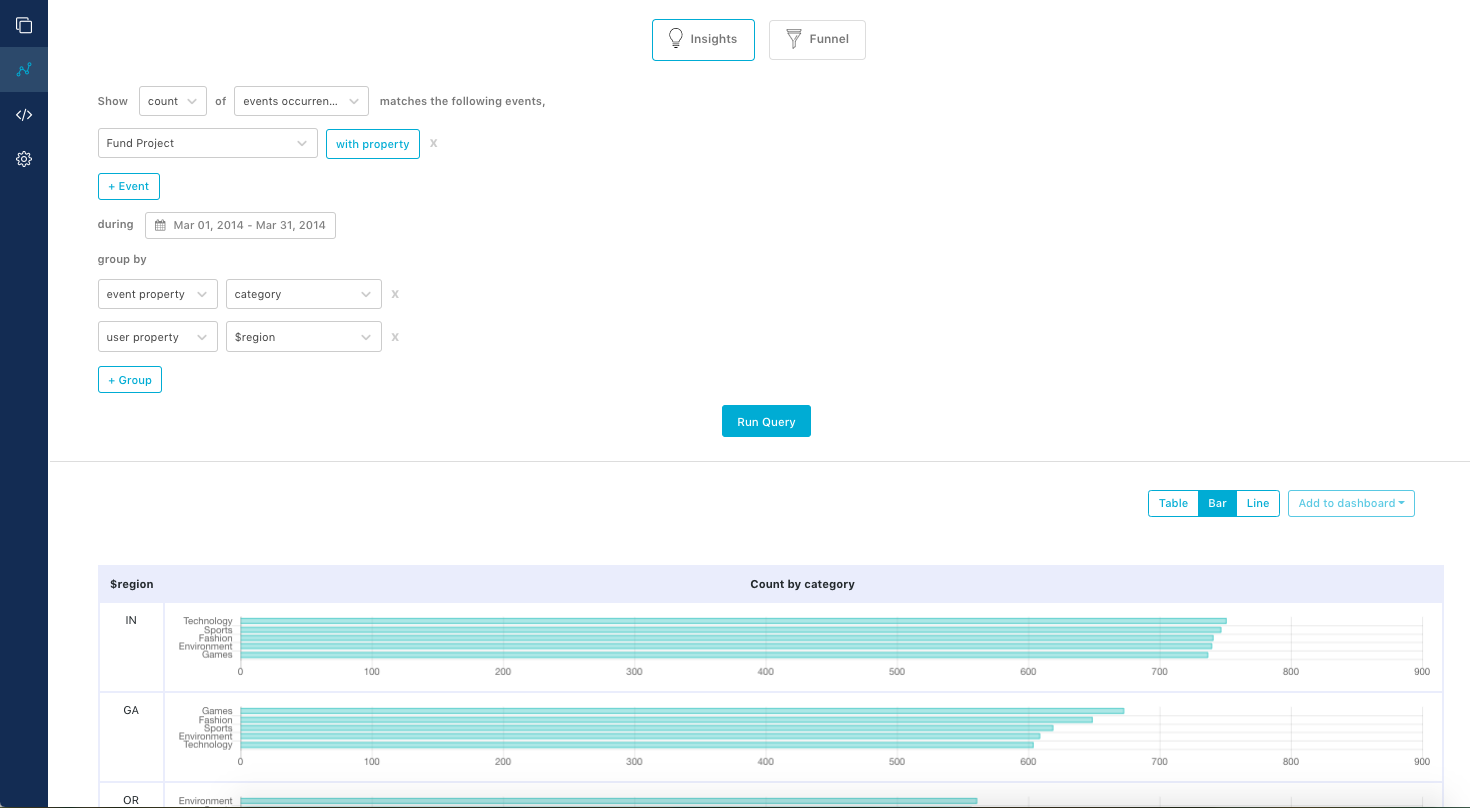This screenshot has width=1470, height=808.
Task: Expand the 'Add to dashboard' dropdown
Action: pos(1351,503)
